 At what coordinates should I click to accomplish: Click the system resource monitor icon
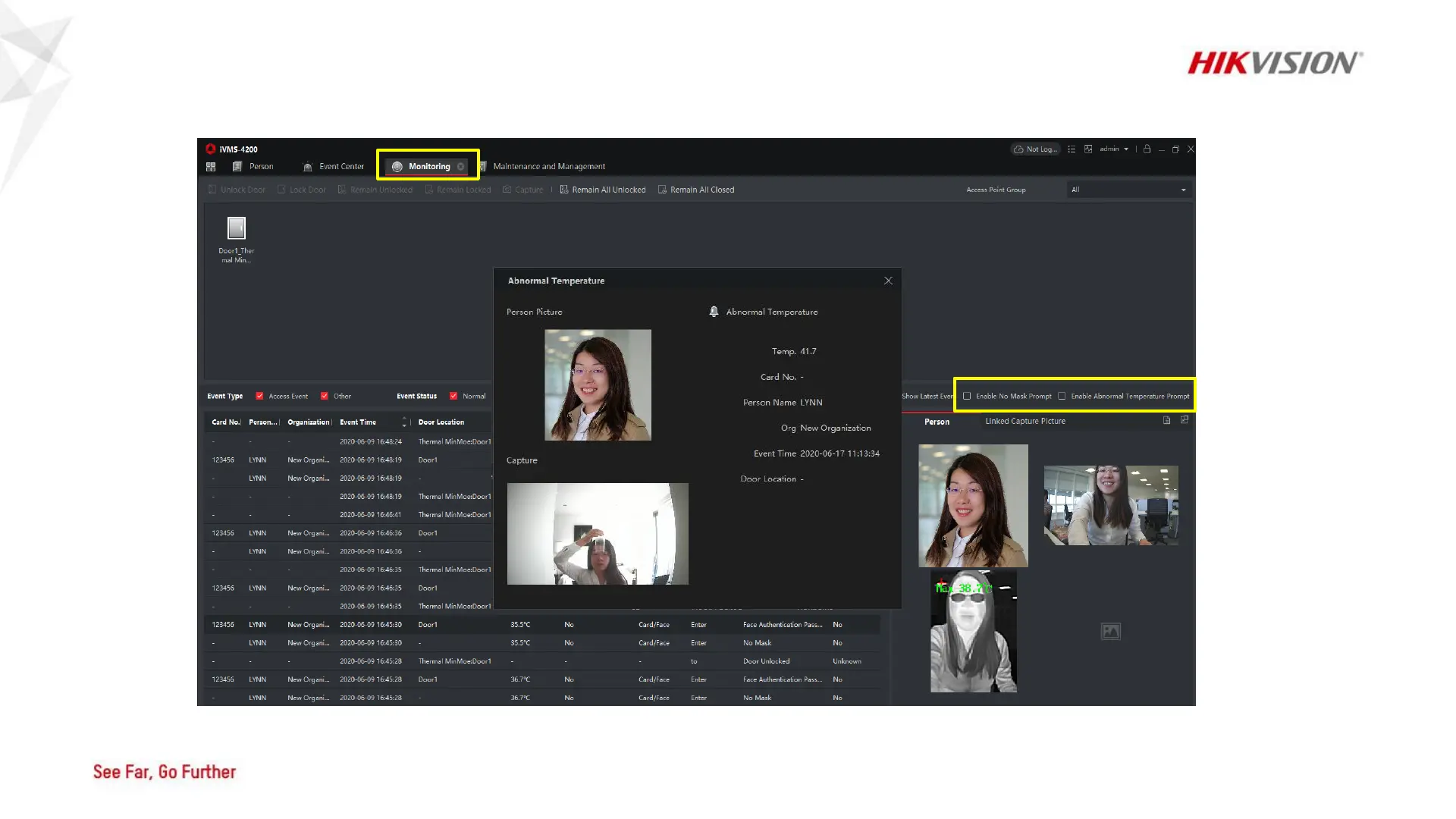click(x=1088, y=149)
